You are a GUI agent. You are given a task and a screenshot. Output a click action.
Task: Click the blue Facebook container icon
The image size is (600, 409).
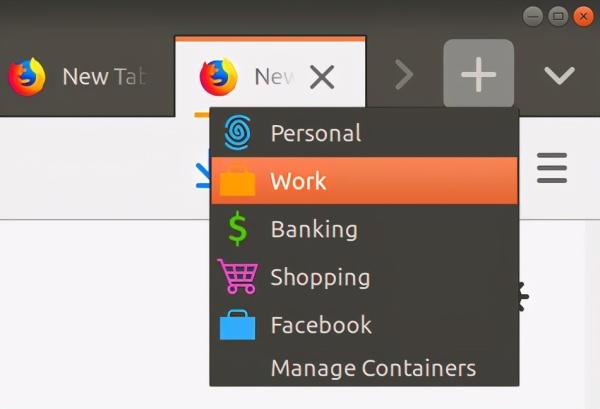click(238, 326)
